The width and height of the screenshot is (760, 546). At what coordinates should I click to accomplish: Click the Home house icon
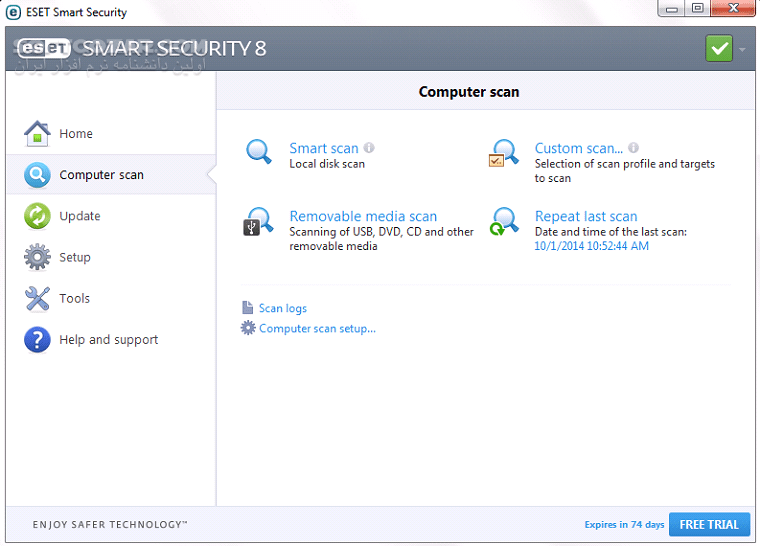[37, 133]
